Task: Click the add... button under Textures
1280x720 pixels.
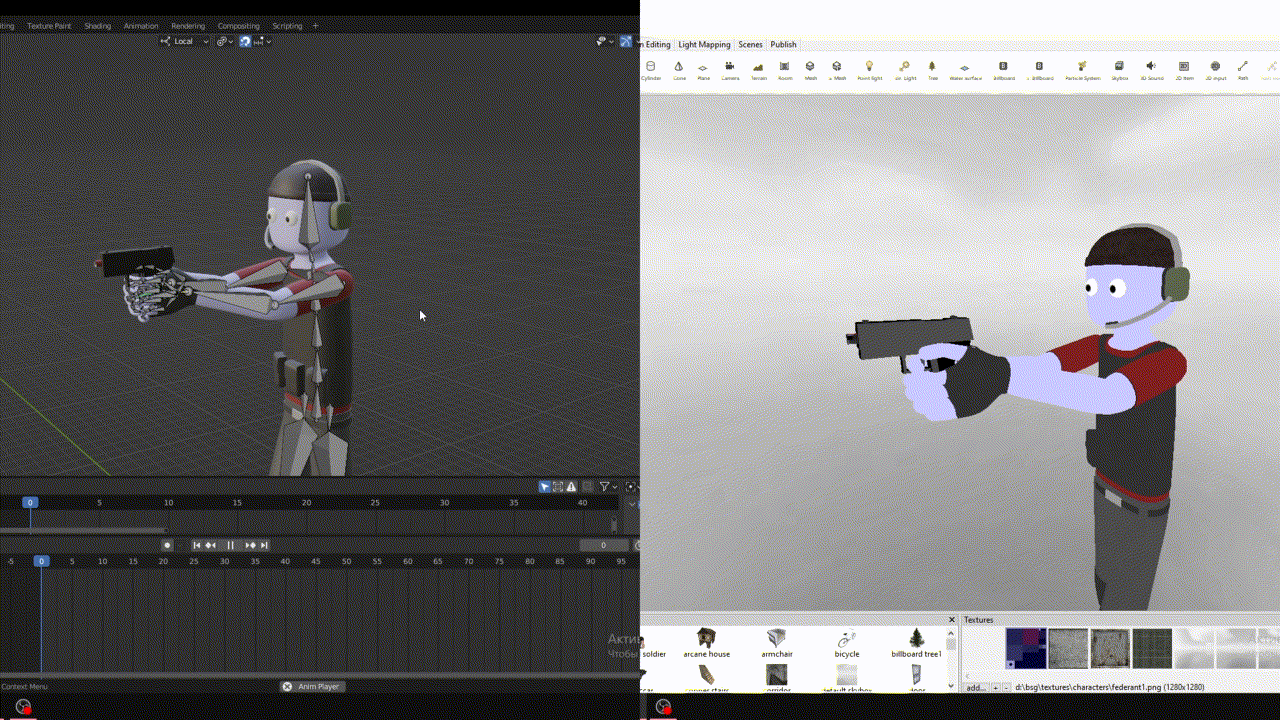Action: [x=975, y=688]
